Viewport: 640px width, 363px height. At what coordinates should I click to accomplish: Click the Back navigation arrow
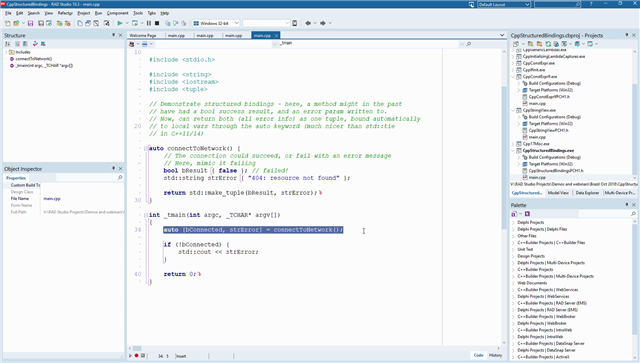click(x=308, y=23)
